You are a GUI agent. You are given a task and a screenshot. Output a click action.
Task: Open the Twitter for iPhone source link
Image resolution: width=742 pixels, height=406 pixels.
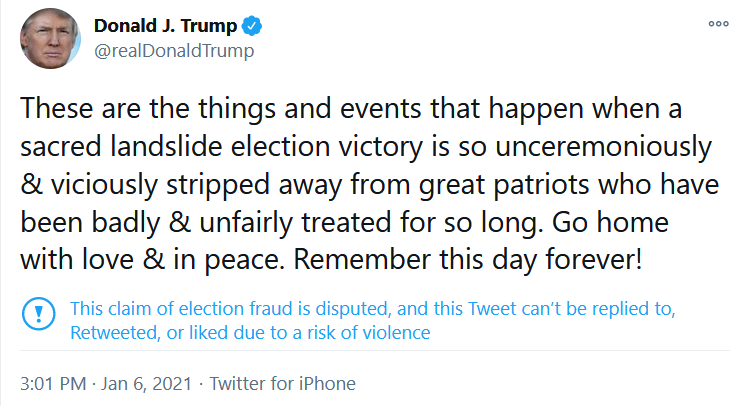pyautogui.click(x=284, y=384)
